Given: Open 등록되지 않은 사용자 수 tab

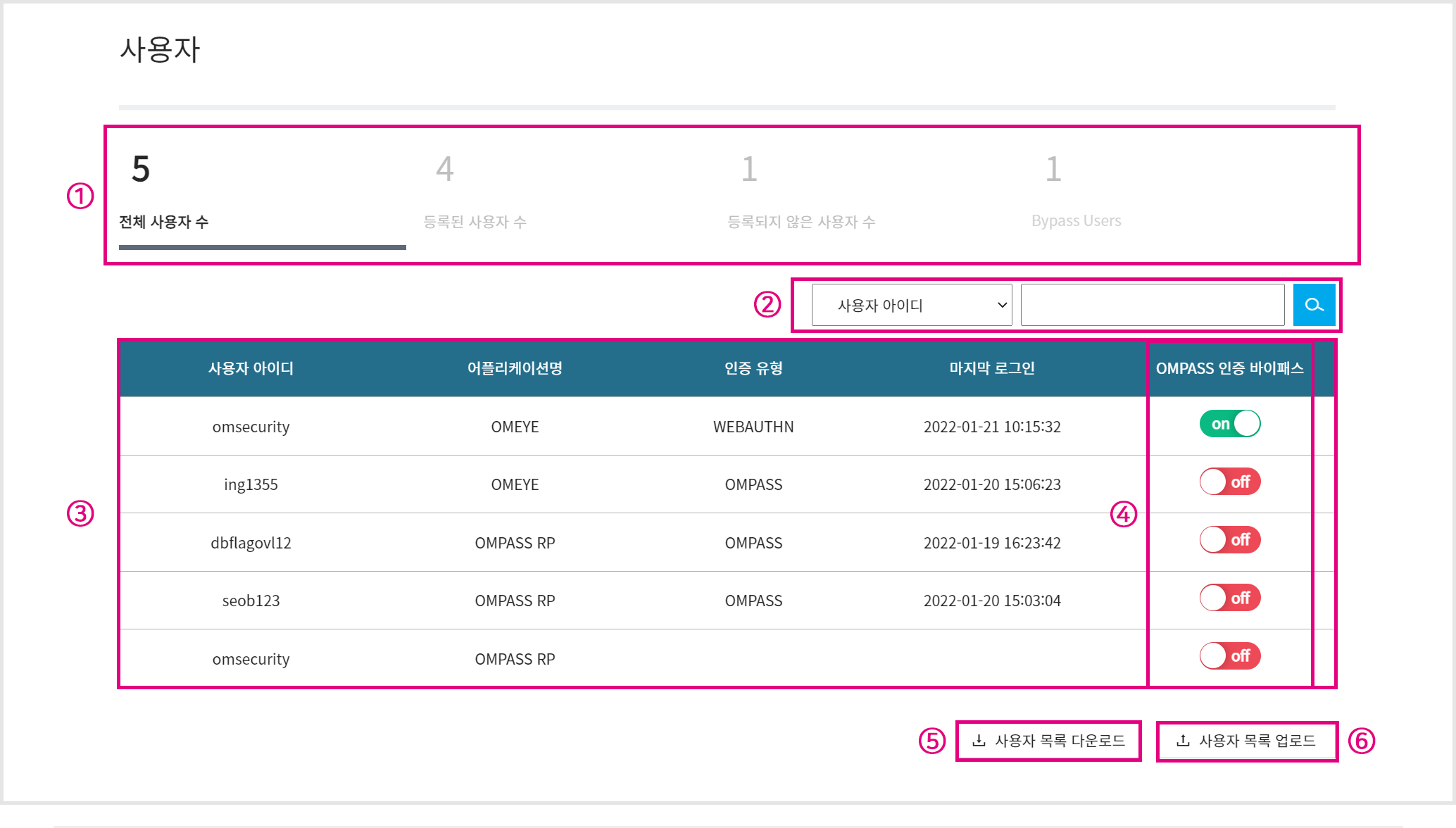Looking at the screenshot, I should [x=801, y=222].
